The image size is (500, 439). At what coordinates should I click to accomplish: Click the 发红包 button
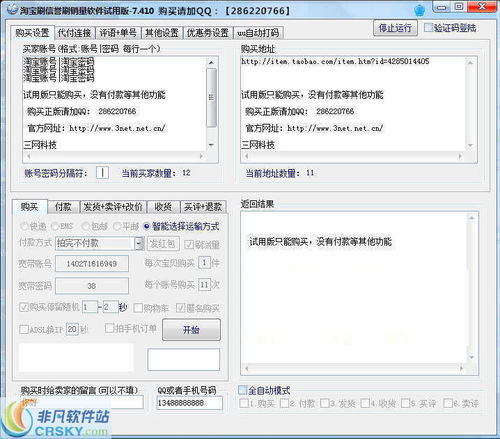pyautogui.click(x=163, y=244)
